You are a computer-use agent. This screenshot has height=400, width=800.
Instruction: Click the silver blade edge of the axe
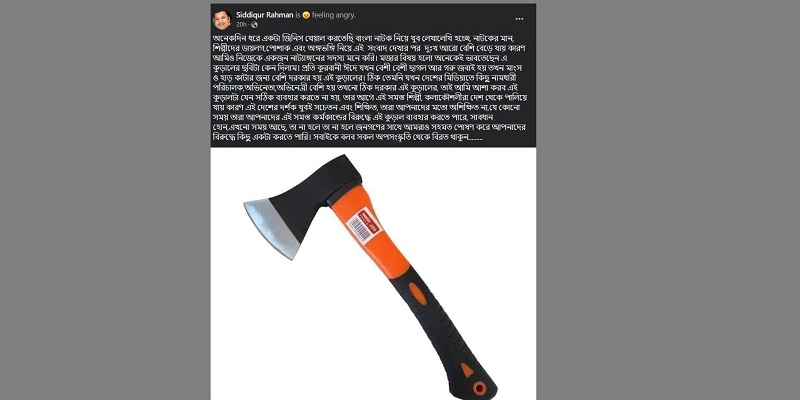point(270,228)
